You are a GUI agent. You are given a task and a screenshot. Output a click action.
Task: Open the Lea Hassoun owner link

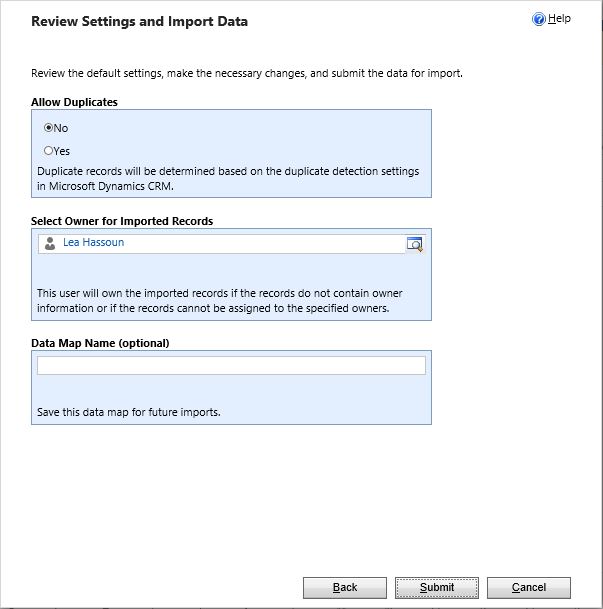pyautogui.click(x=93, y=243)
